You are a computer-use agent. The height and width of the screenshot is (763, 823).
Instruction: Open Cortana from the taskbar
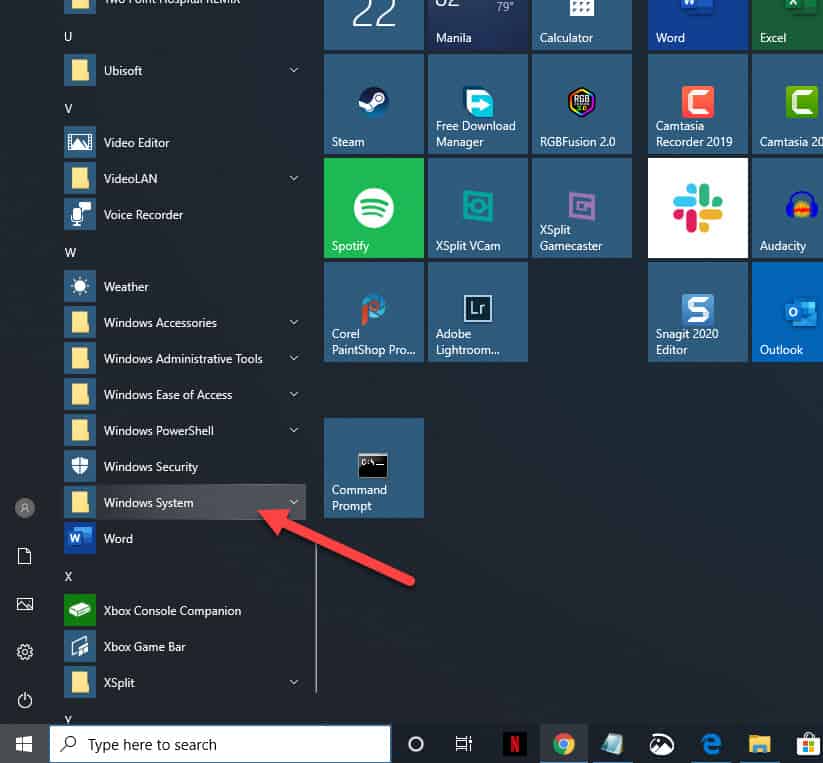[x=416, y=744]
